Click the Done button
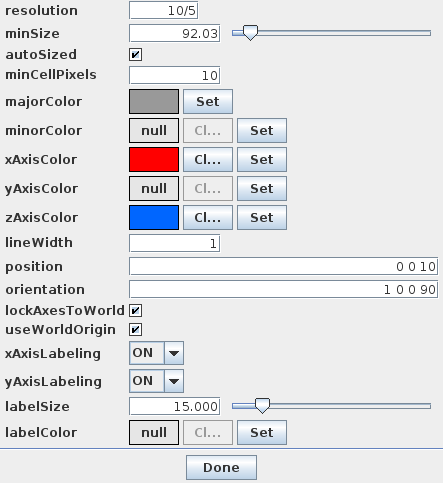This screenshot has height=483, width=443. click(221, 467)
